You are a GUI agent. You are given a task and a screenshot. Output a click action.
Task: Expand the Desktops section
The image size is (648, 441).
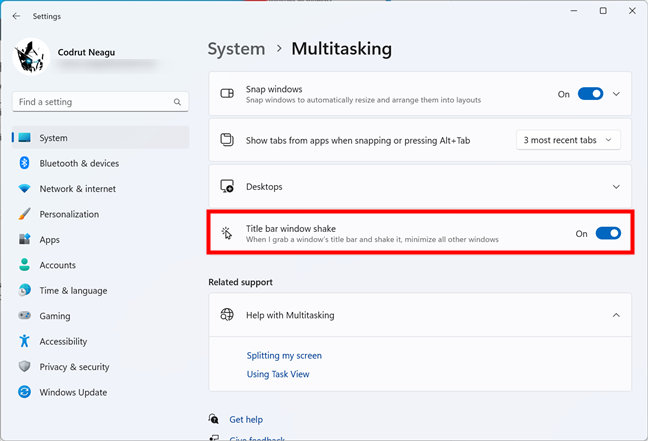pyautogui.click(x=616, y=187)
